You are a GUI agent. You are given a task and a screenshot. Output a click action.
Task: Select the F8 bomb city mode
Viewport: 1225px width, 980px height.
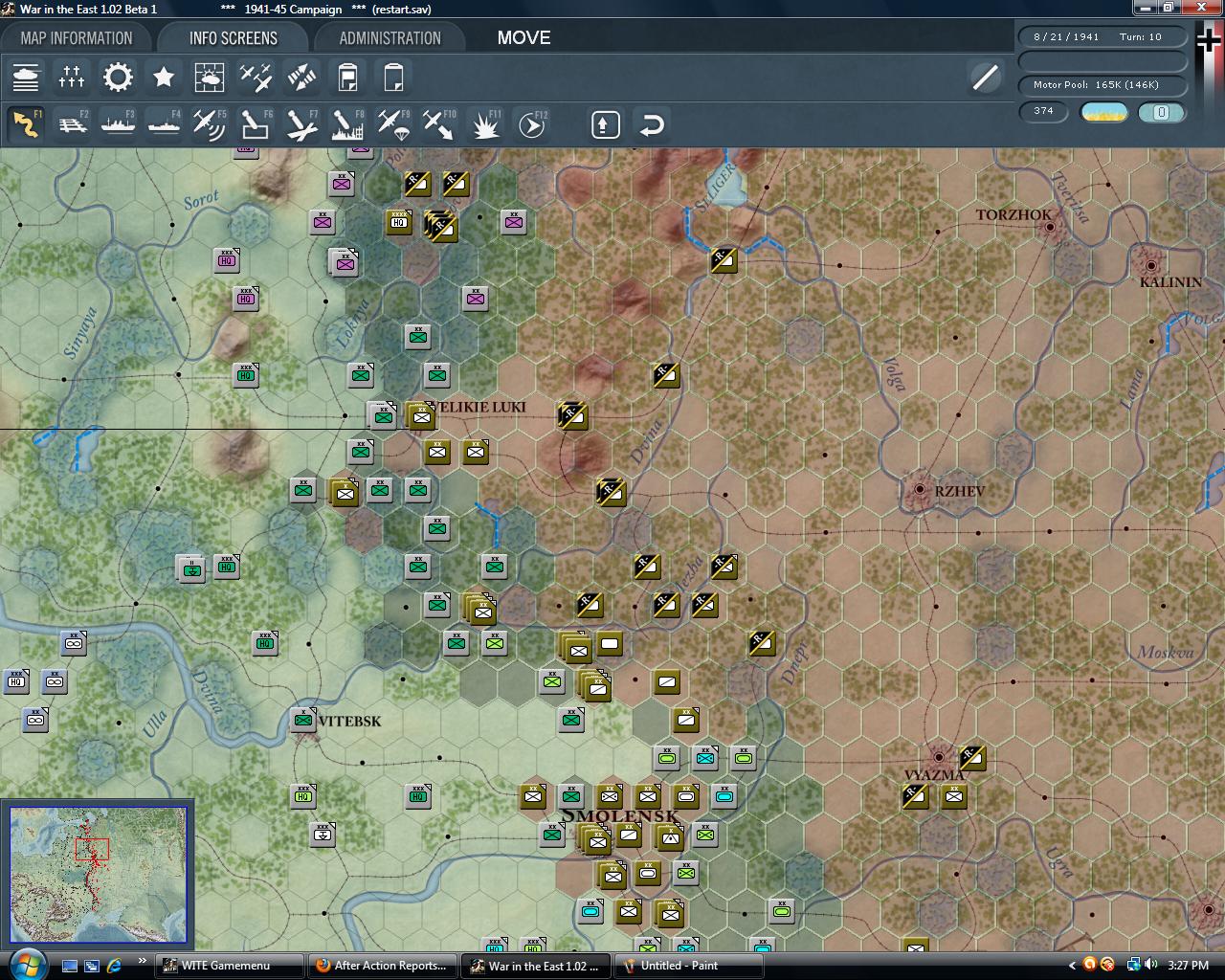coord(347,124)
